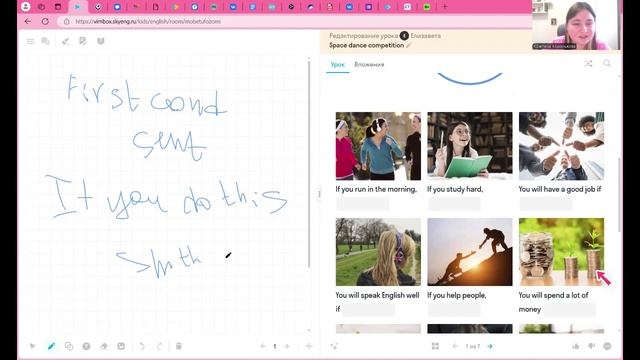Click the mountain helping hand photo
Image resolution: width=640 pixels, height=360 pixels.
pos(470,252)
